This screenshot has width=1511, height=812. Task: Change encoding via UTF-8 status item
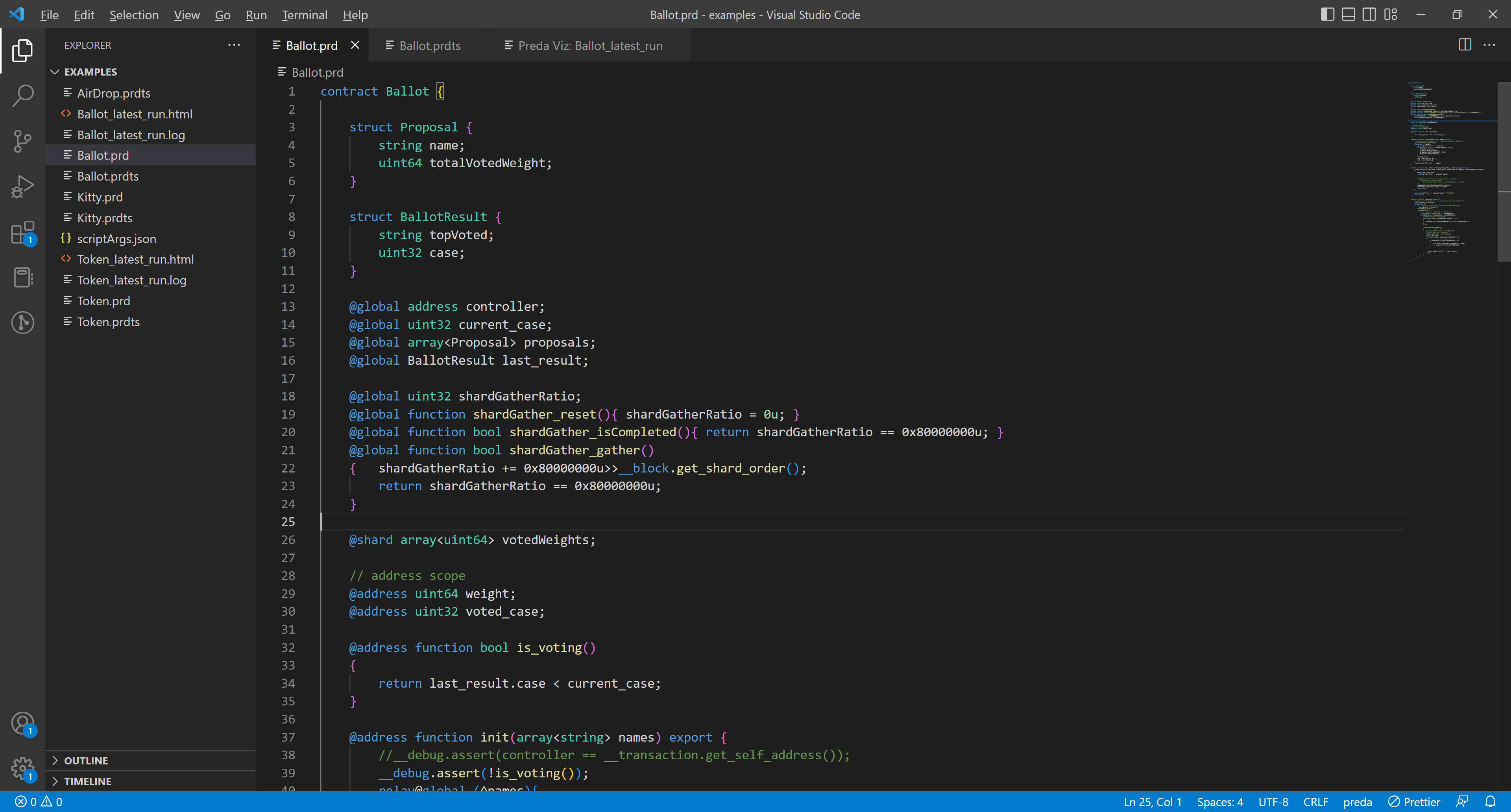pos(1273,801)
